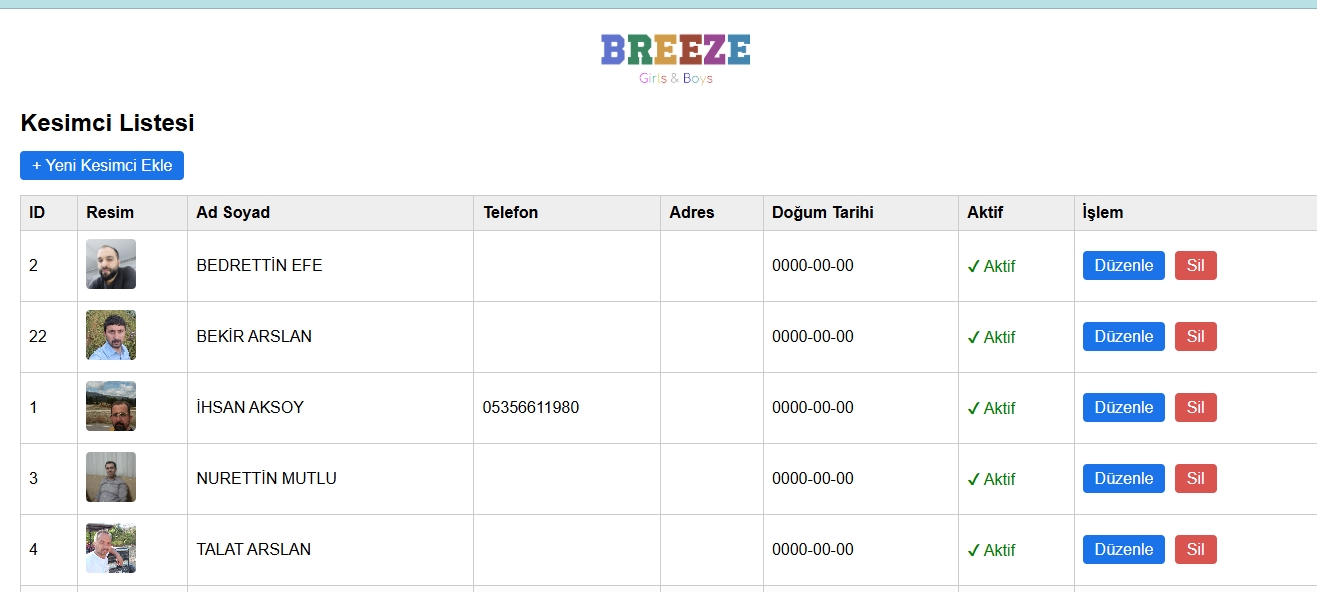Click phone number 05356611980
This screenshot has height=592, width=1317.
tap(531, 407)
